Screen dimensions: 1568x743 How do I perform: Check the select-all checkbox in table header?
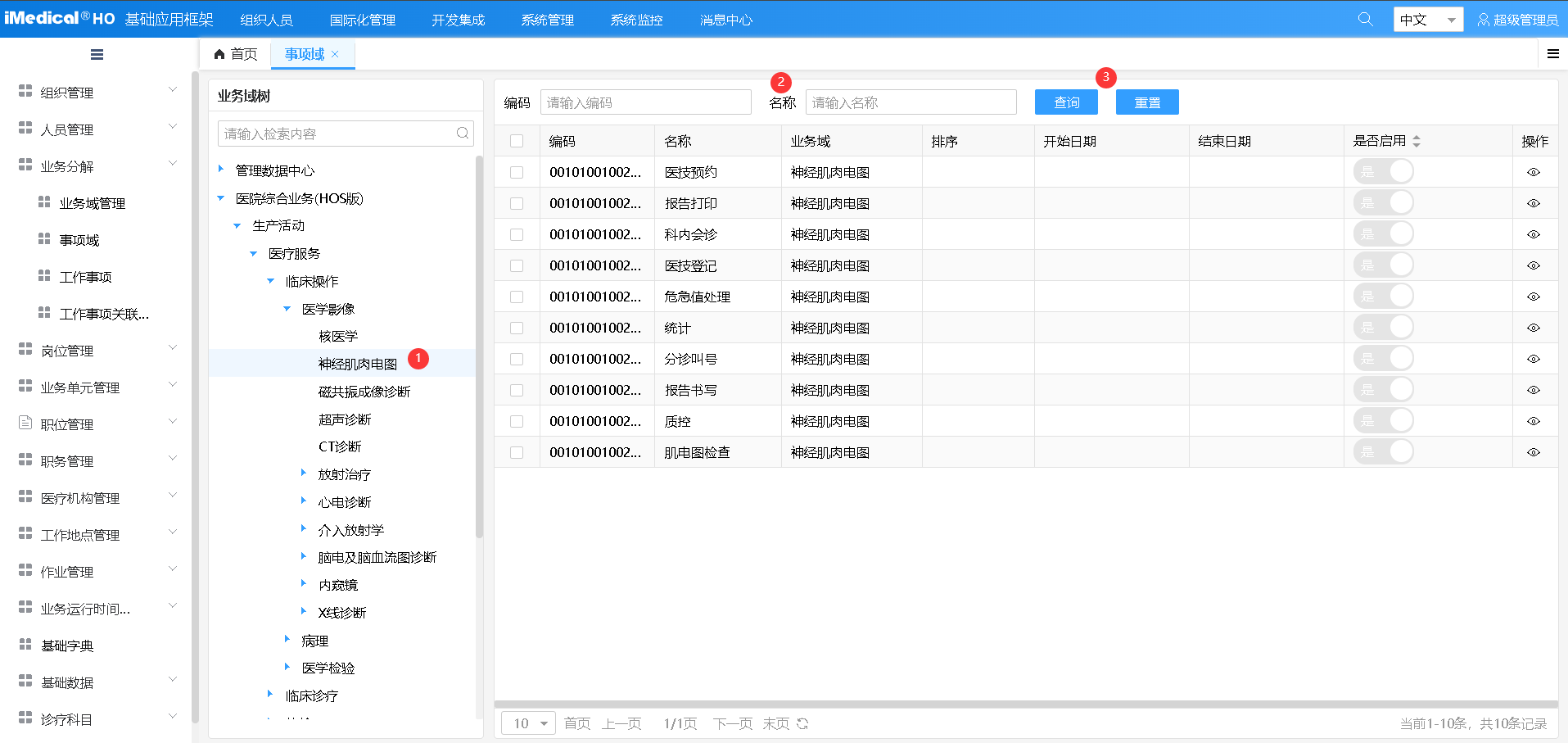[517, 140]
